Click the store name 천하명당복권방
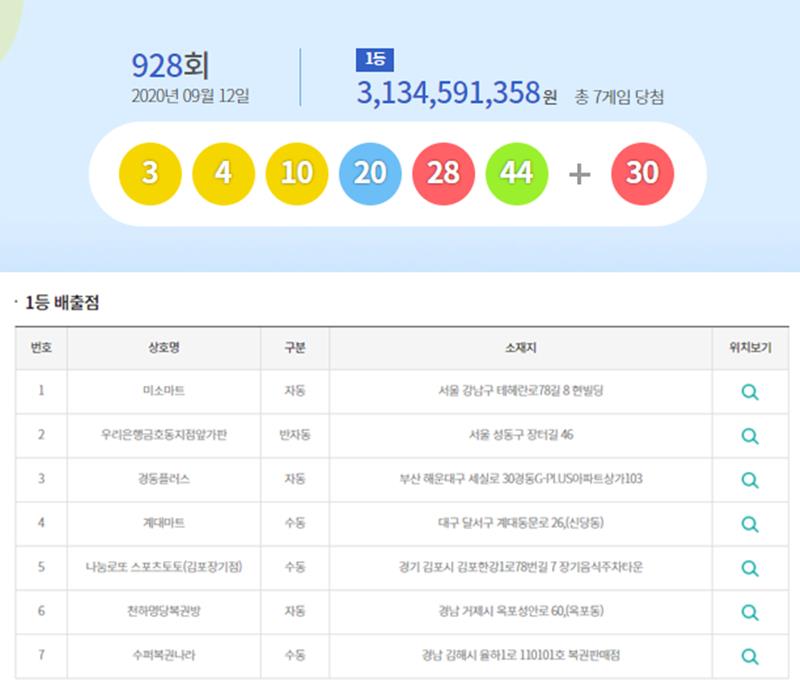Image resolution: width=800 pixels, height=694 pixels. [164, 611]
